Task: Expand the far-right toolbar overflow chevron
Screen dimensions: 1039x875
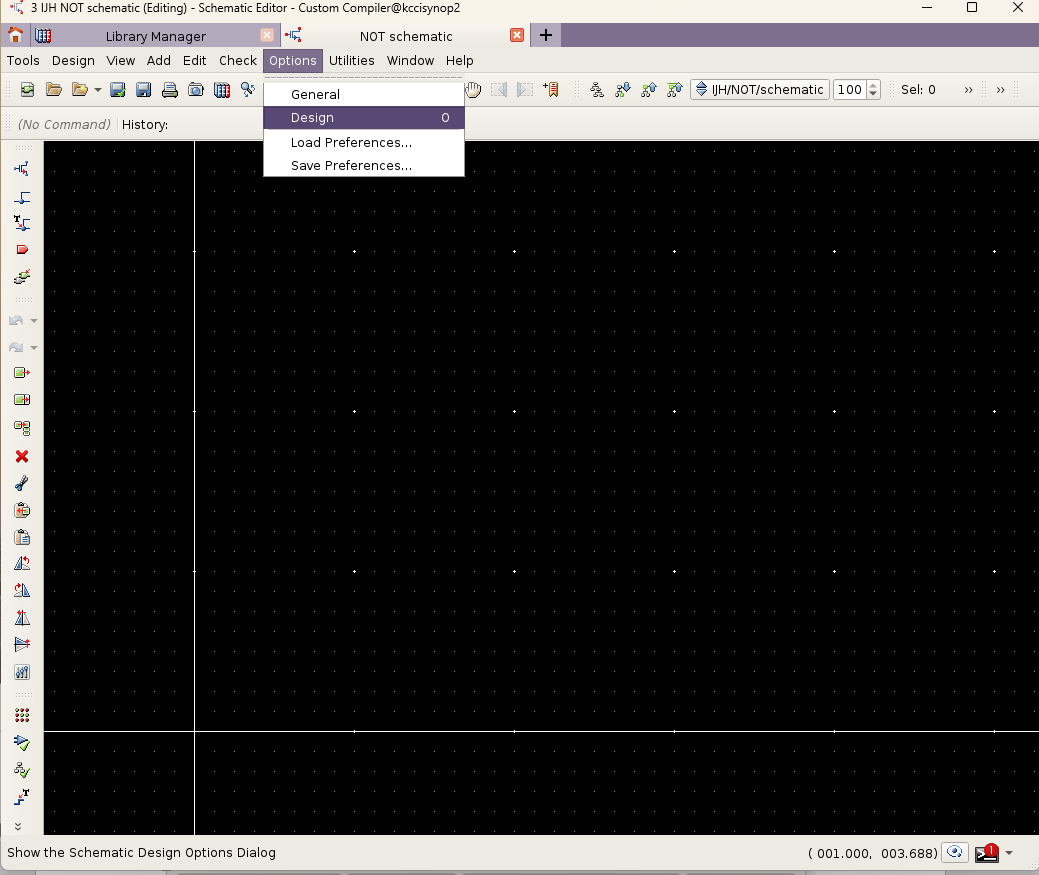Action: pyautogui.click(x=1001, y=89)
